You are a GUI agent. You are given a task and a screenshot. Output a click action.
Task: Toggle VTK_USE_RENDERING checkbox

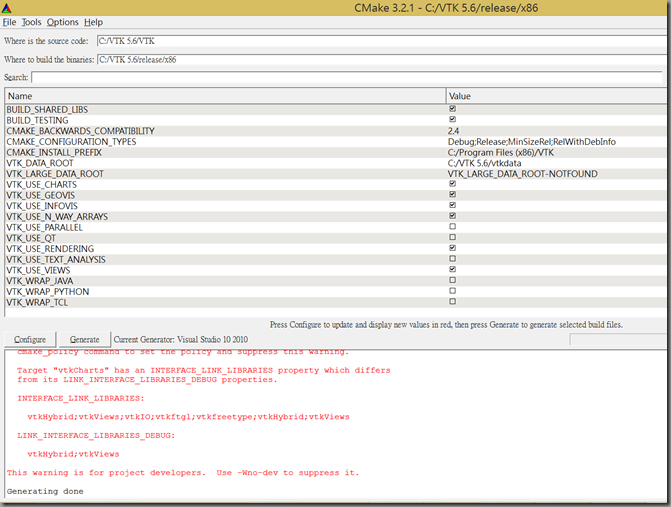[452, 248]
